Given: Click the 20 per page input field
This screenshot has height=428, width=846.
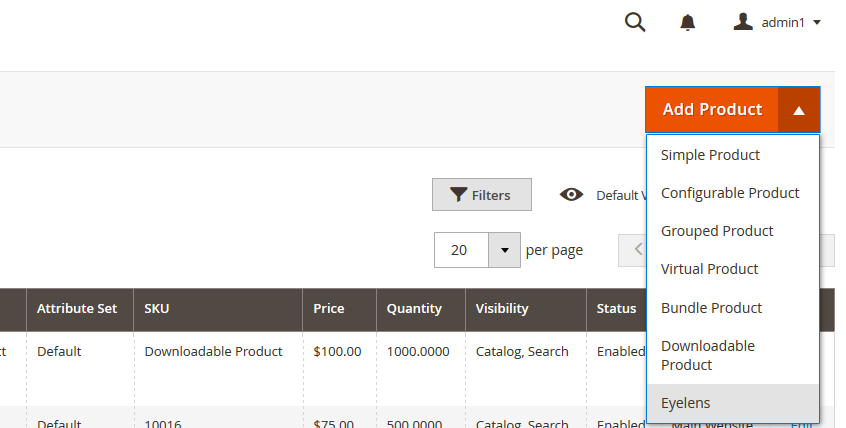Looking at the screenshot, I should point(461,250).
